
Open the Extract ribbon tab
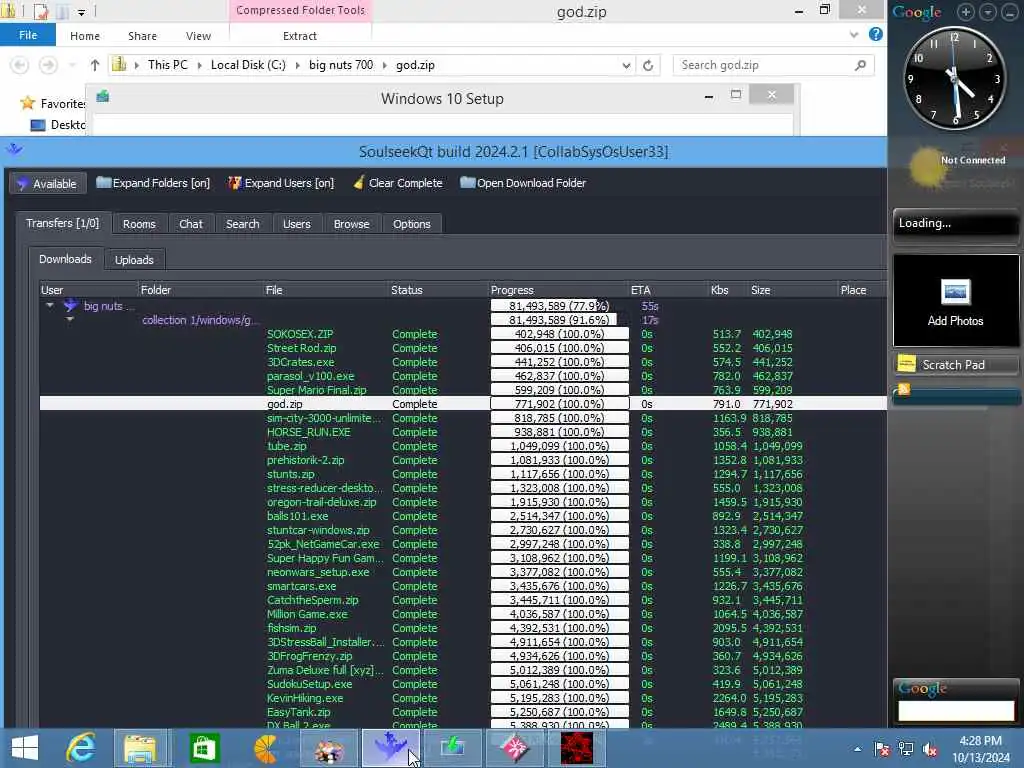[300, 36]
